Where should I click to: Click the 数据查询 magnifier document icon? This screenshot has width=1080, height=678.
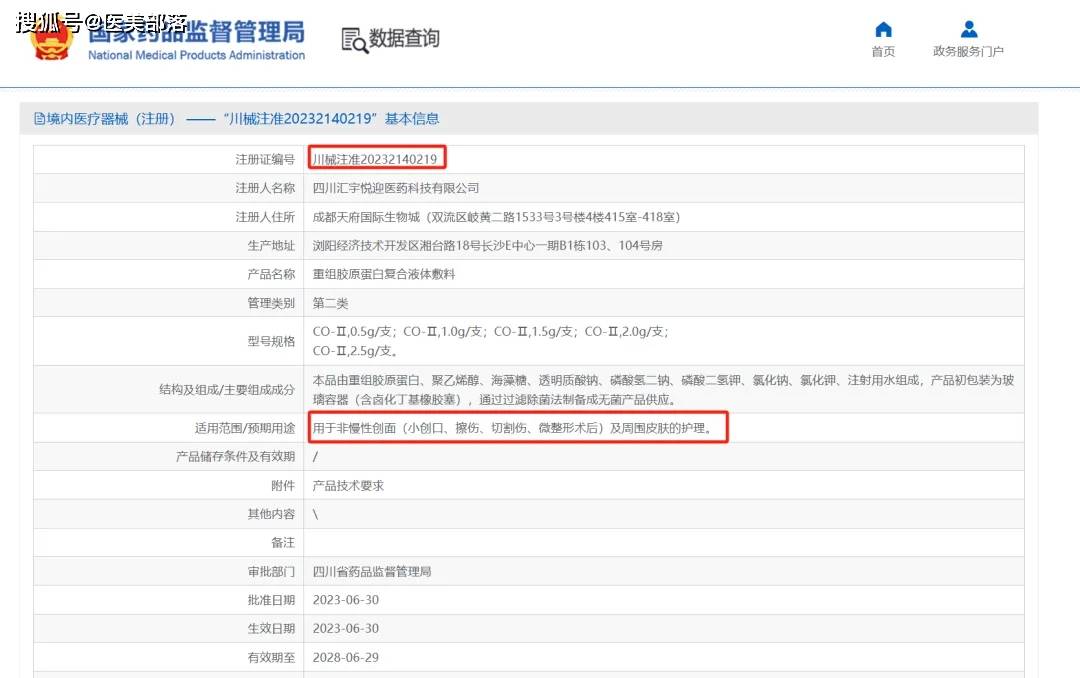[x=354, y=40]
